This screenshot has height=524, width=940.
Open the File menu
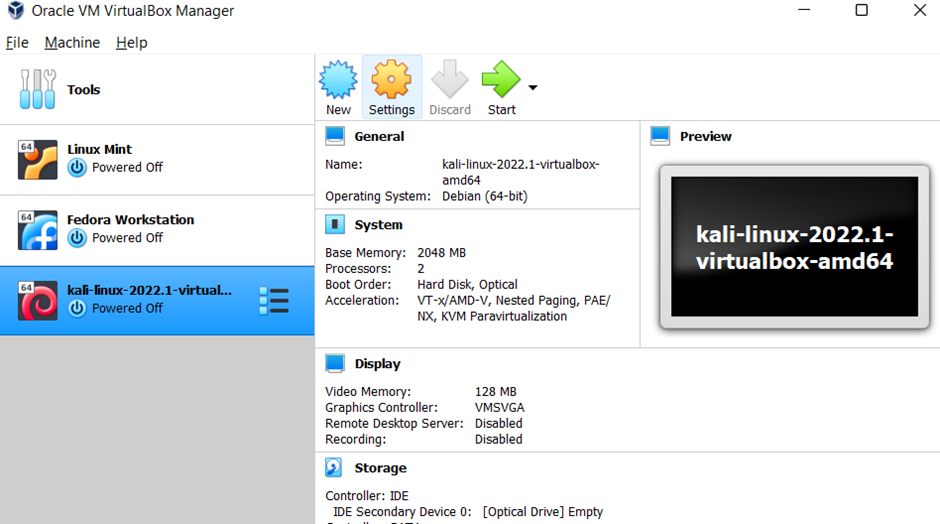coord(17,43)
